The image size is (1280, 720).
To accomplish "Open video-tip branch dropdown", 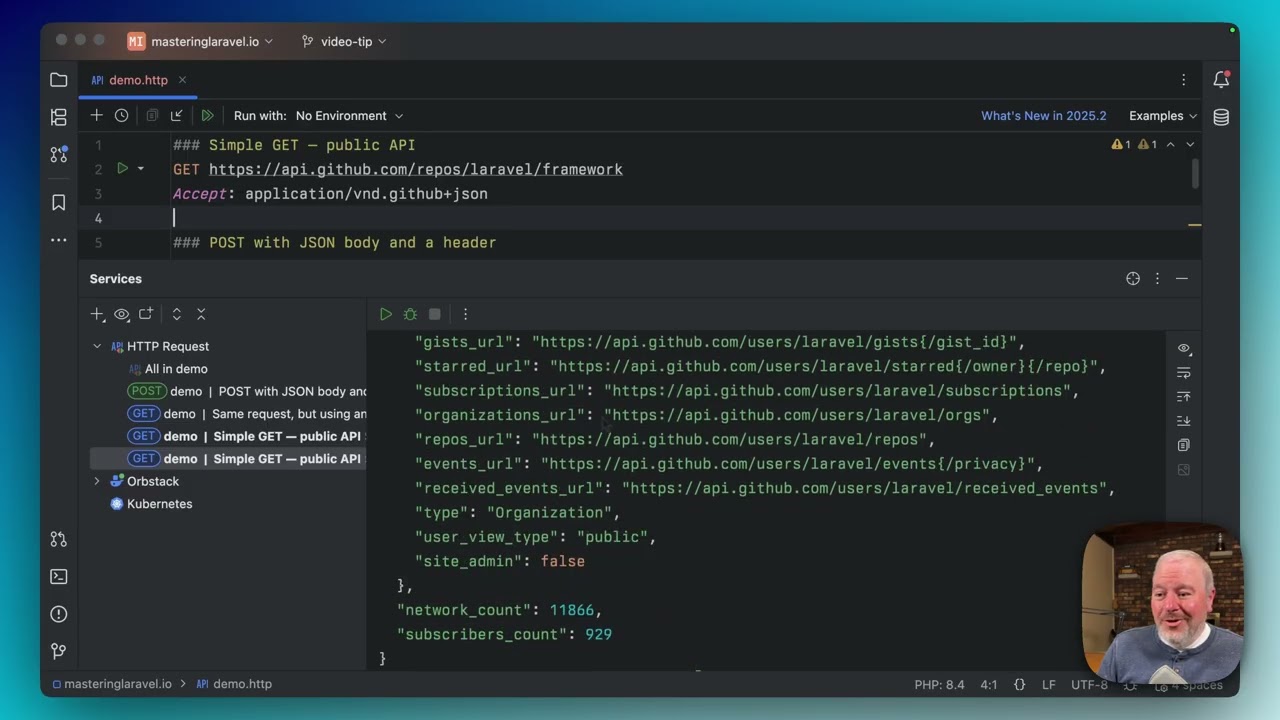I will [345, 41].
